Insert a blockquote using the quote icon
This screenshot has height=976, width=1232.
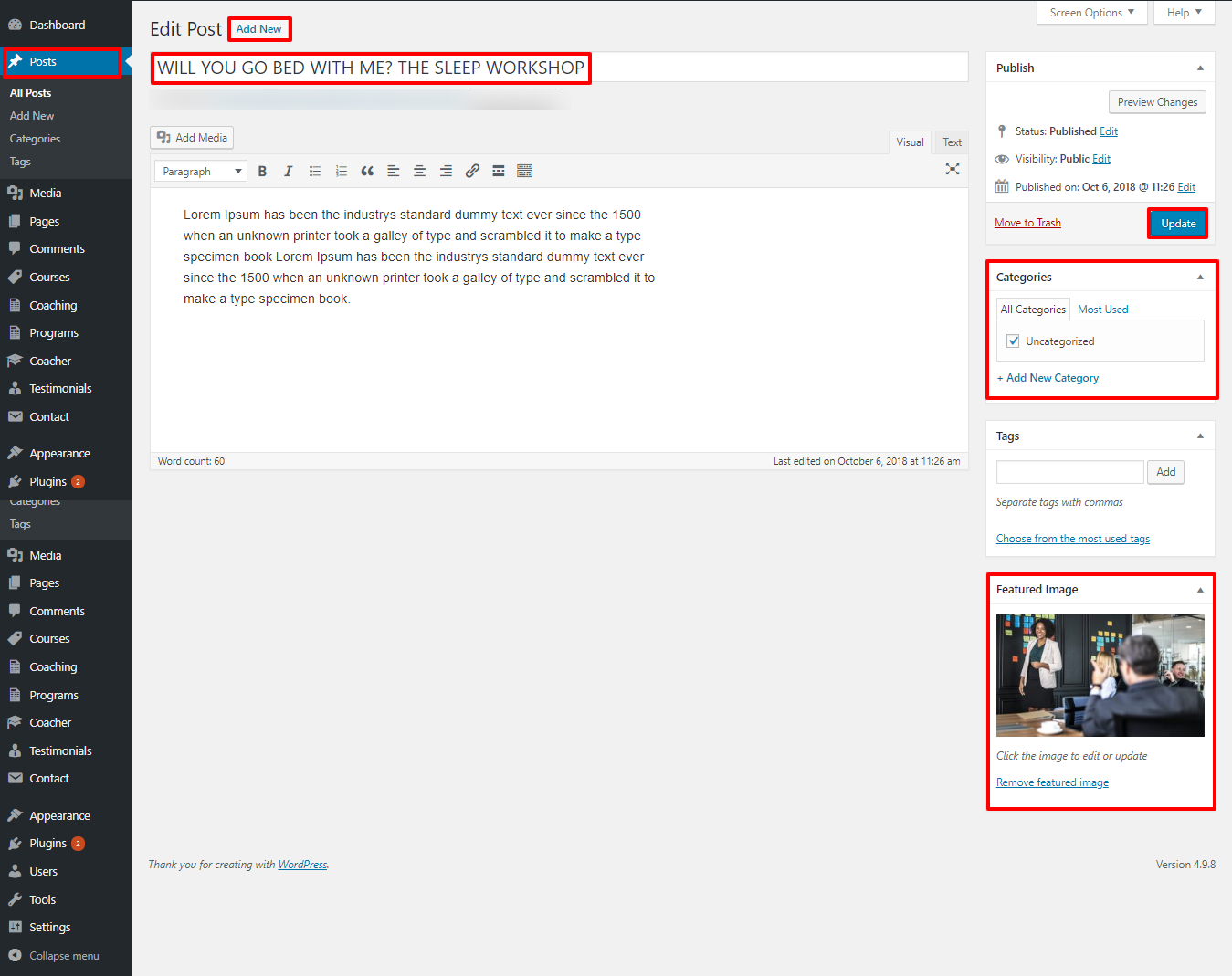(x=367, y=172)
